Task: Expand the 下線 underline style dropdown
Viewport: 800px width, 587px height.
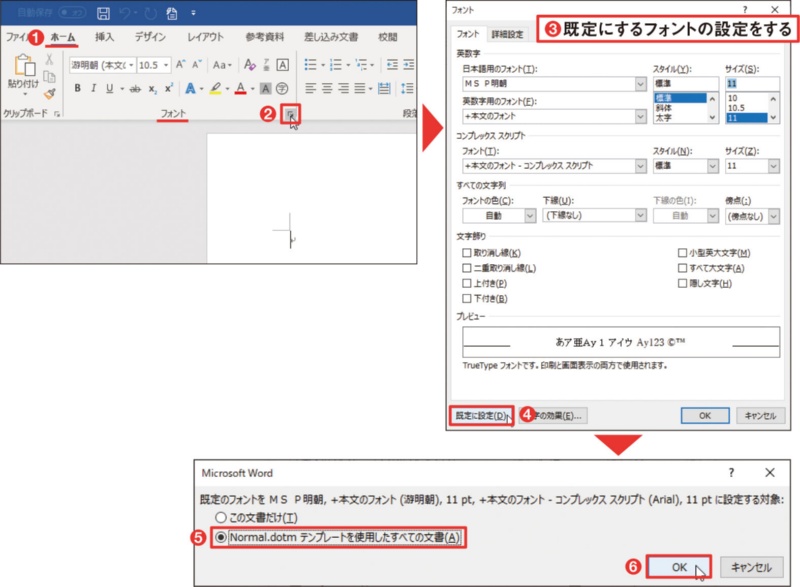Action: point(637,215)
